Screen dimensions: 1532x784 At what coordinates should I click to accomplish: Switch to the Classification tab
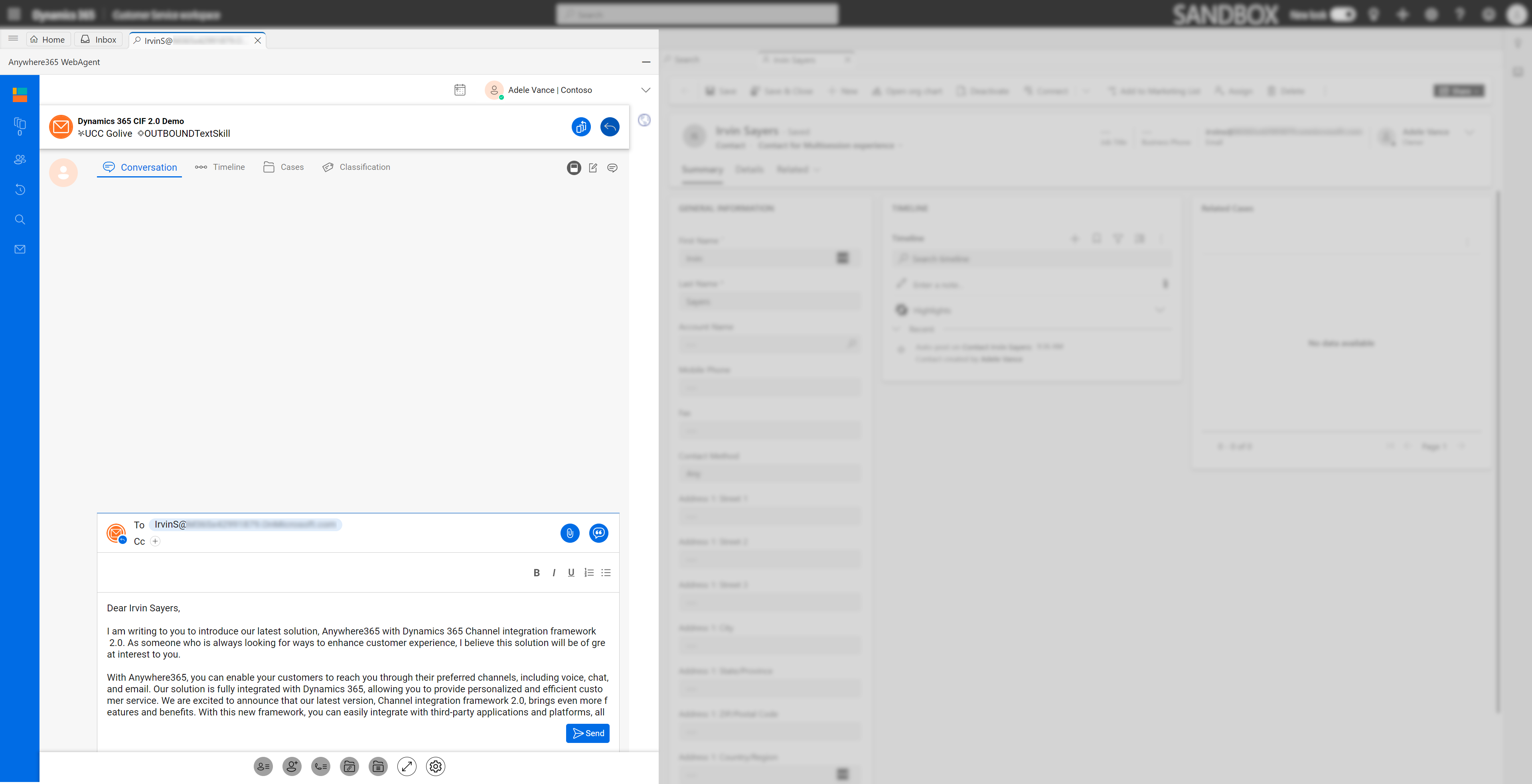(x=356, y=167)
